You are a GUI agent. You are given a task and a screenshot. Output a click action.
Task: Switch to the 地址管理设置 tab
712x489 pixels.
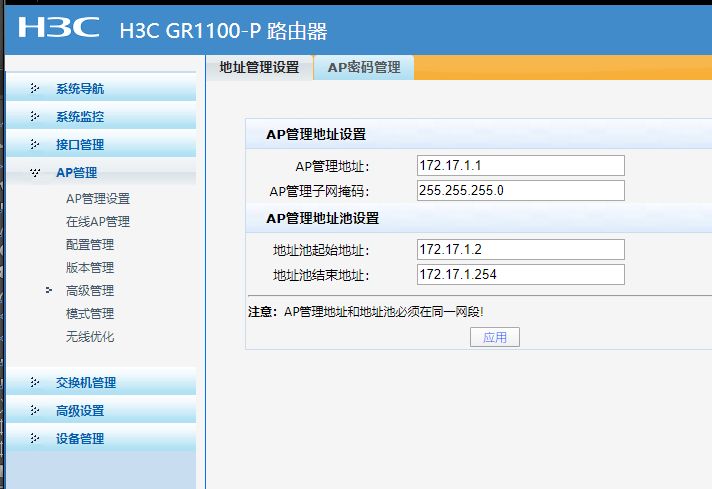(259, 68)
